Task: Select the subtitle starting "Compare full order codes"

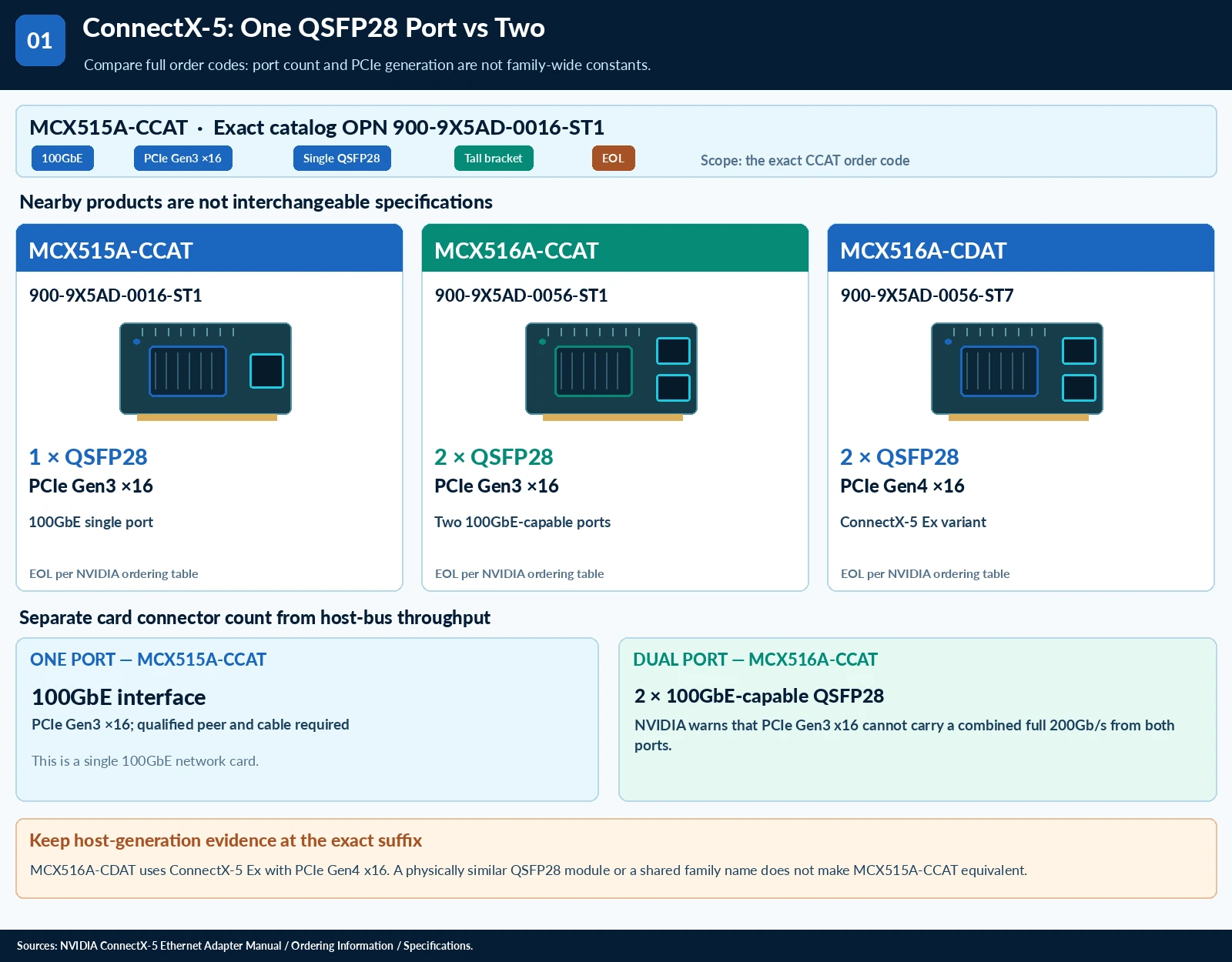Action: click(x=367, y=65)
